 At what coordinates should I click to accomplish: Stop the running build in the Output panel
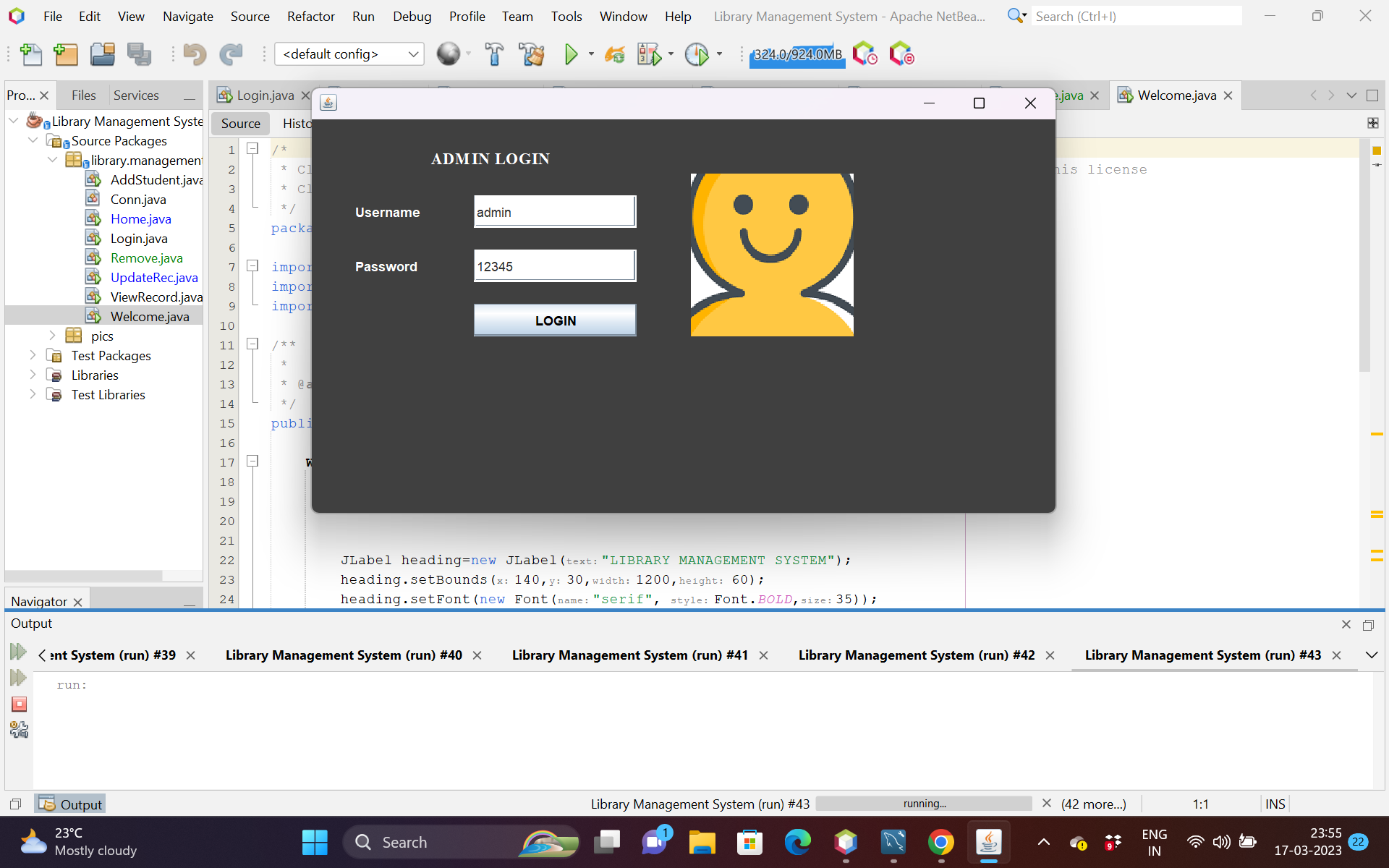(x=20, y=704)
